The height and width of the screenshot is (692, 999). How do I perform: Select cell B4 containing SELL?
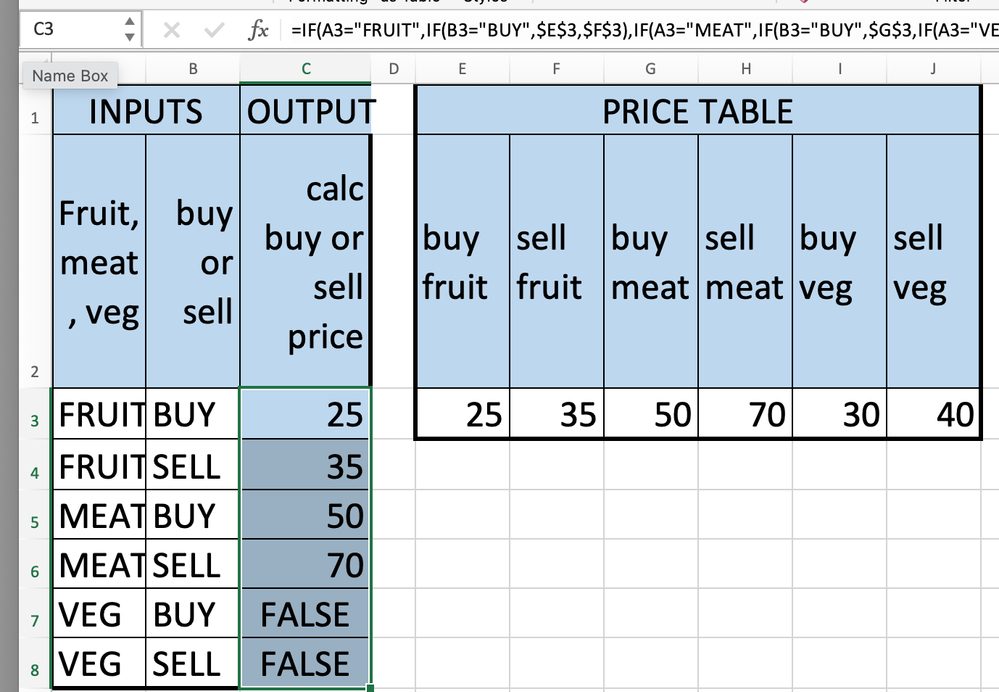pyautogui.click(x=192, y=465)
